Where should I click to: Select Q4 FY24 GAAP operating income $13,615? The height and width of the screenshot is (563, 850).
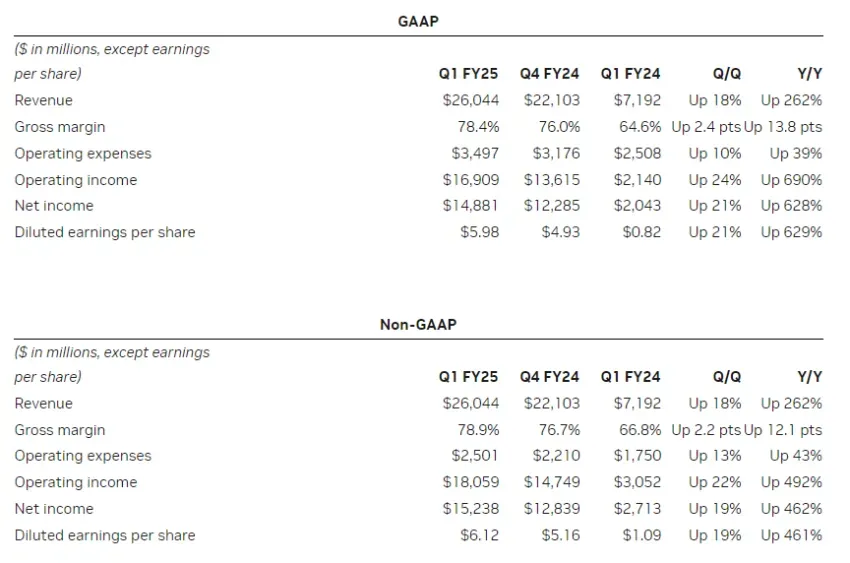click(551, 180)
